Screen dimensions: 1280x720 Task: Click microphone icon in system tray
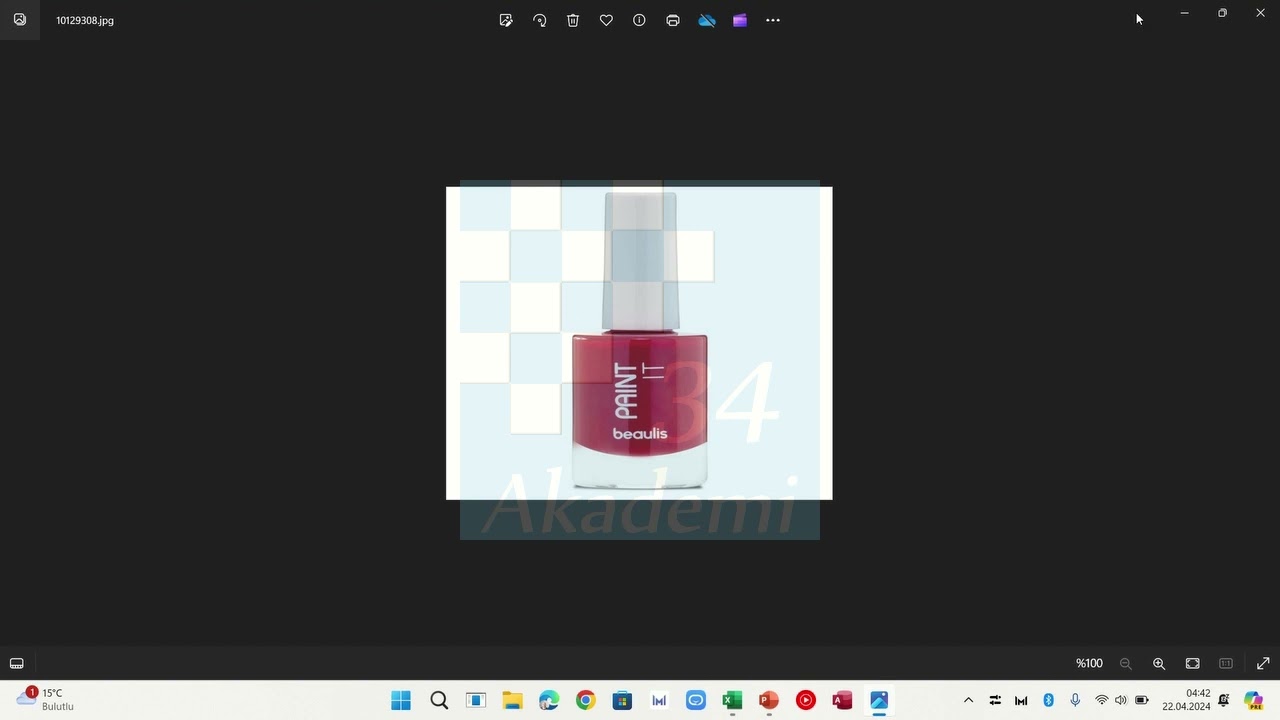point(1075,700)
